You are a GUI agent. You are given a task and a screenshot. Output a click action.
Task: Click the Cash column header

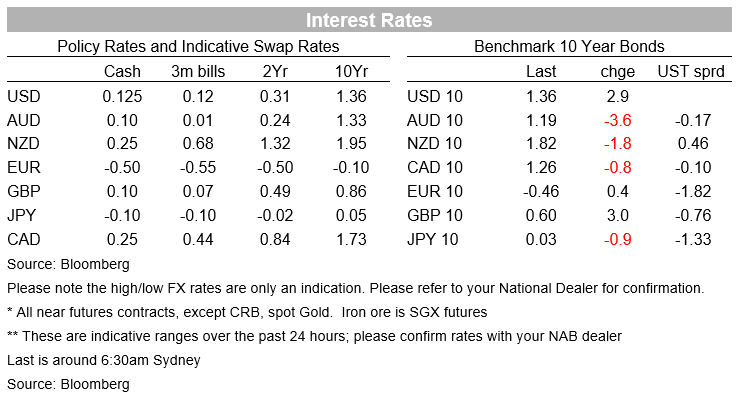coord(122,71)
